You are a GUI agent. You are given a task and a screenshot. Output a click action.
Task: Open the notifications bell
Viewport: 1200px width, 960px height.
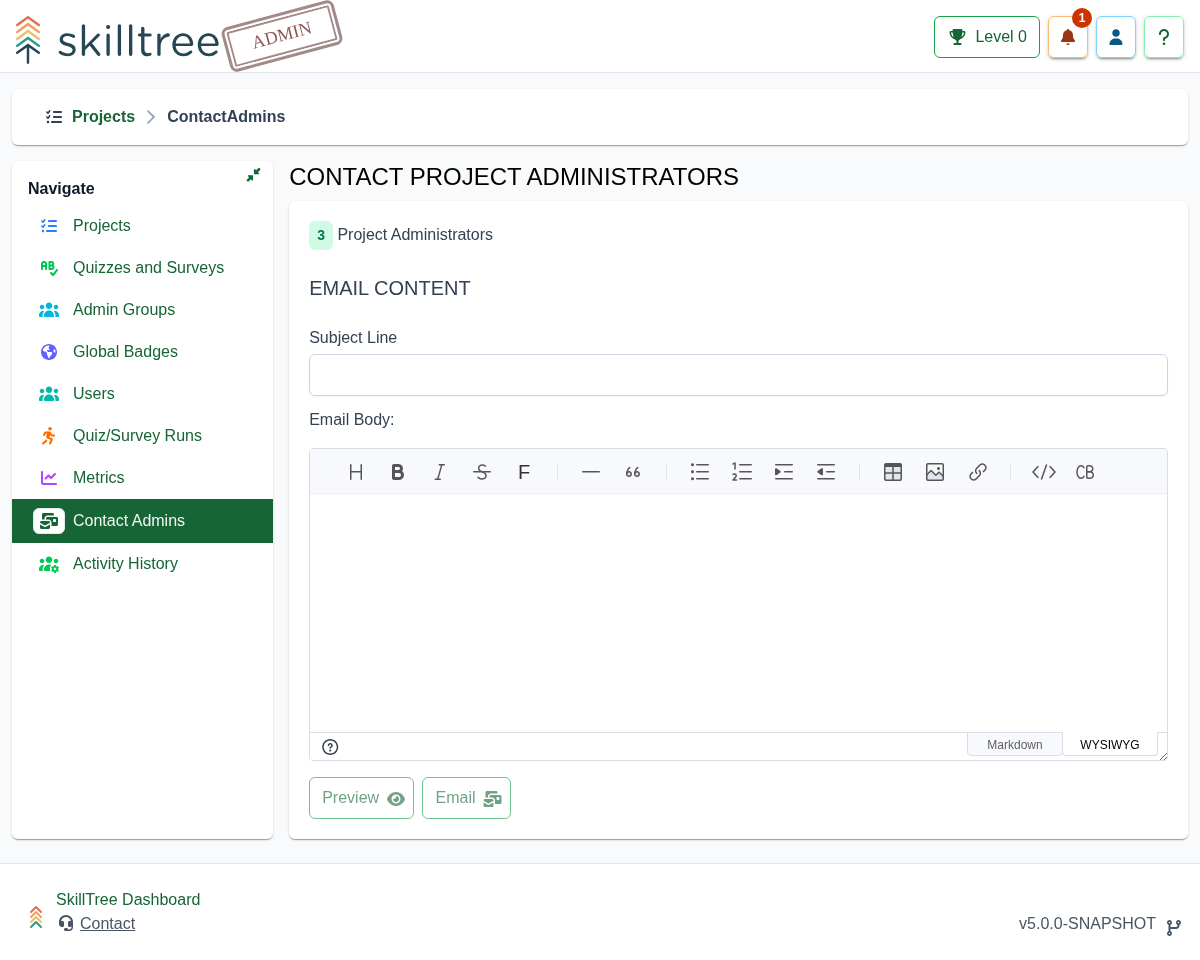point(1068,37)
